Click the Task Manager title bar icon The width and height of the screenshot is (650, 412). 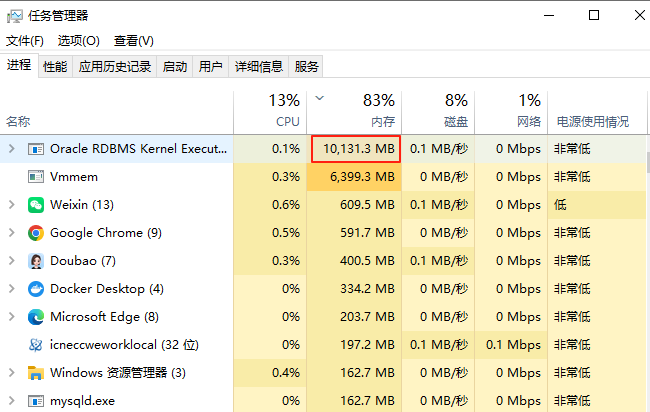point(15,16)
